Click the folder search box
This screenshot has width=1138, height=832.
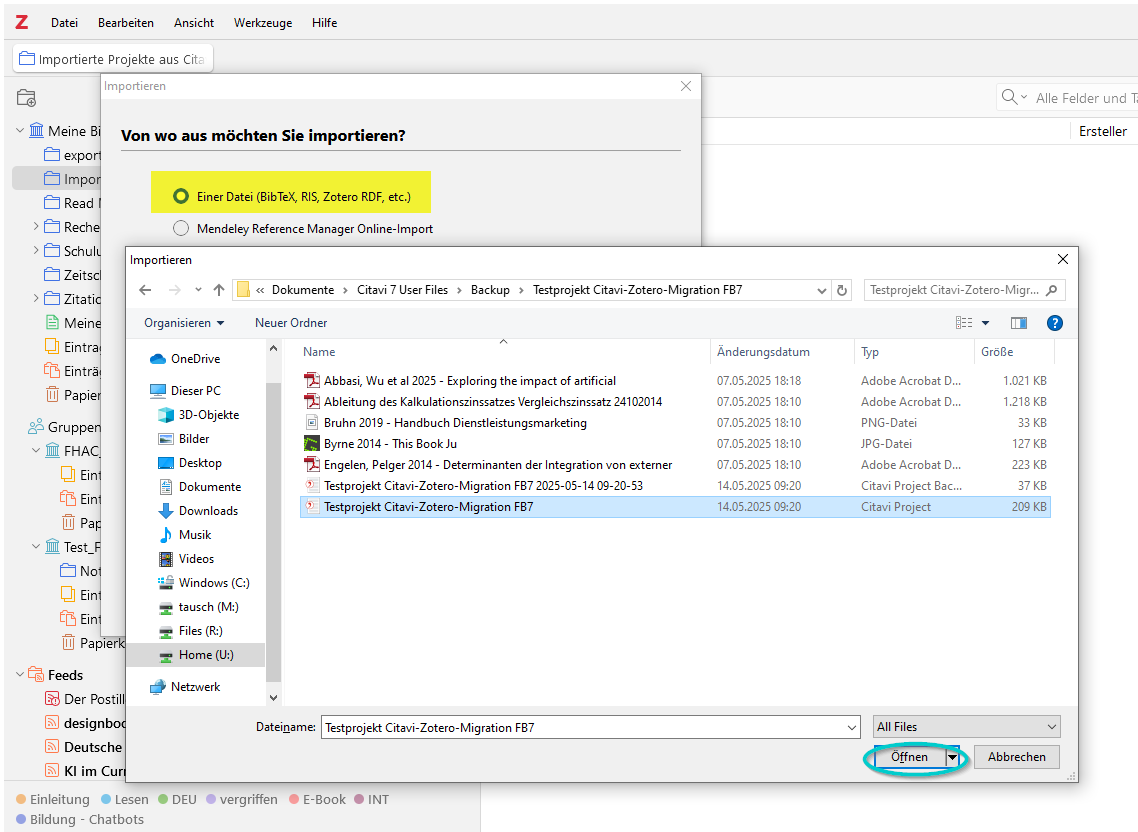(965, 290)
